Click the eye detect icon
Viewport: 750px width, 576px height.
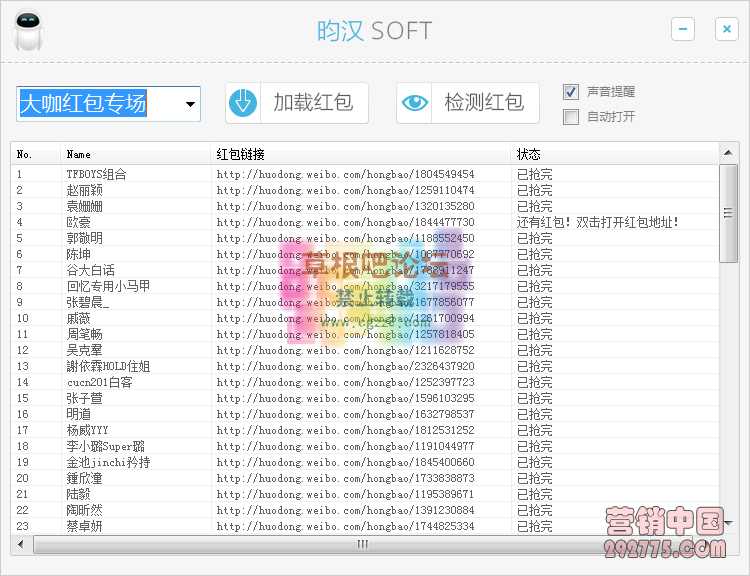[415, 103]
